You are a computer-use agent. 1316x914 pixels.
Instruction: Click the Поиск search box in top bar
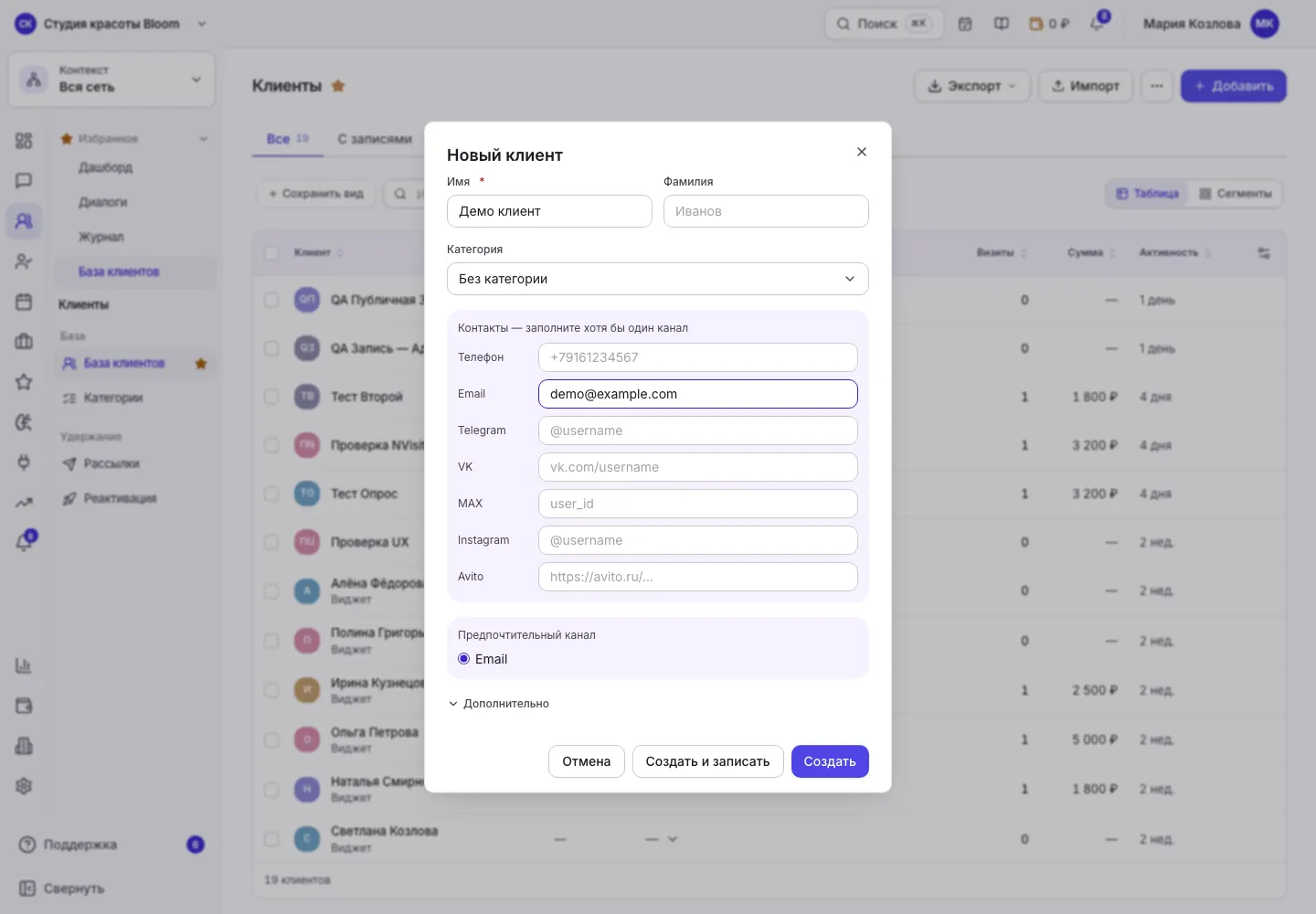pos(884,24)
